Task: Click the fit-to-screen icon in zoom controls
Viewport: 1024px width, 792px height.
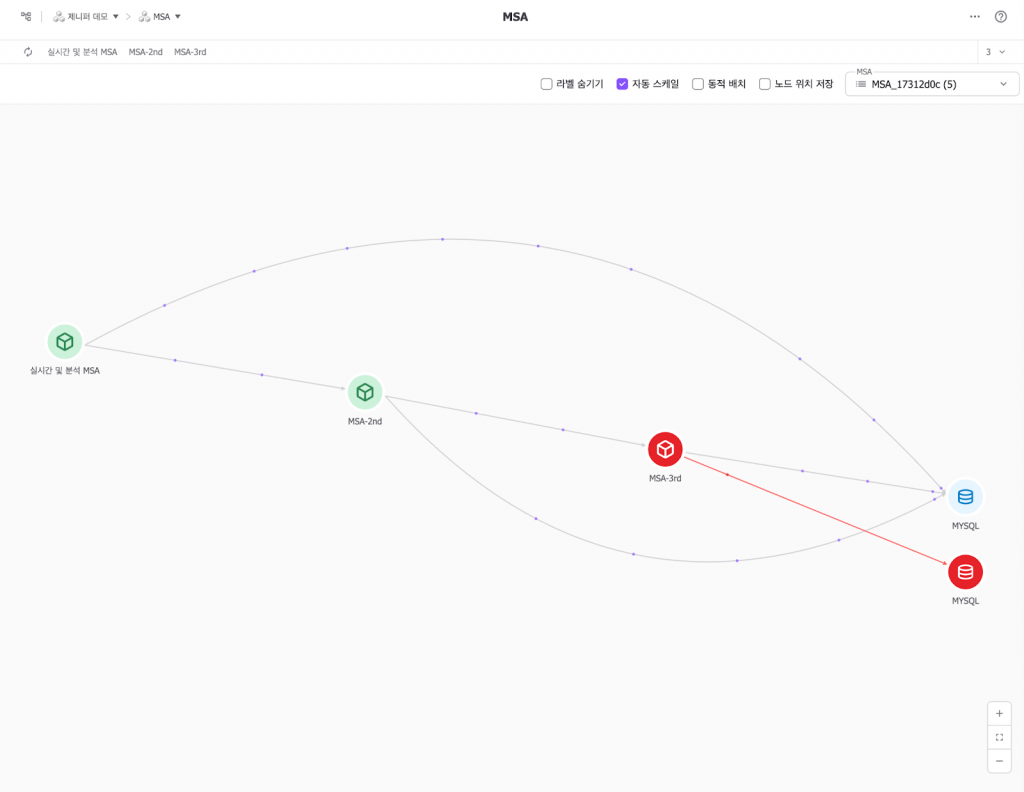Action: tap(999, 737)
